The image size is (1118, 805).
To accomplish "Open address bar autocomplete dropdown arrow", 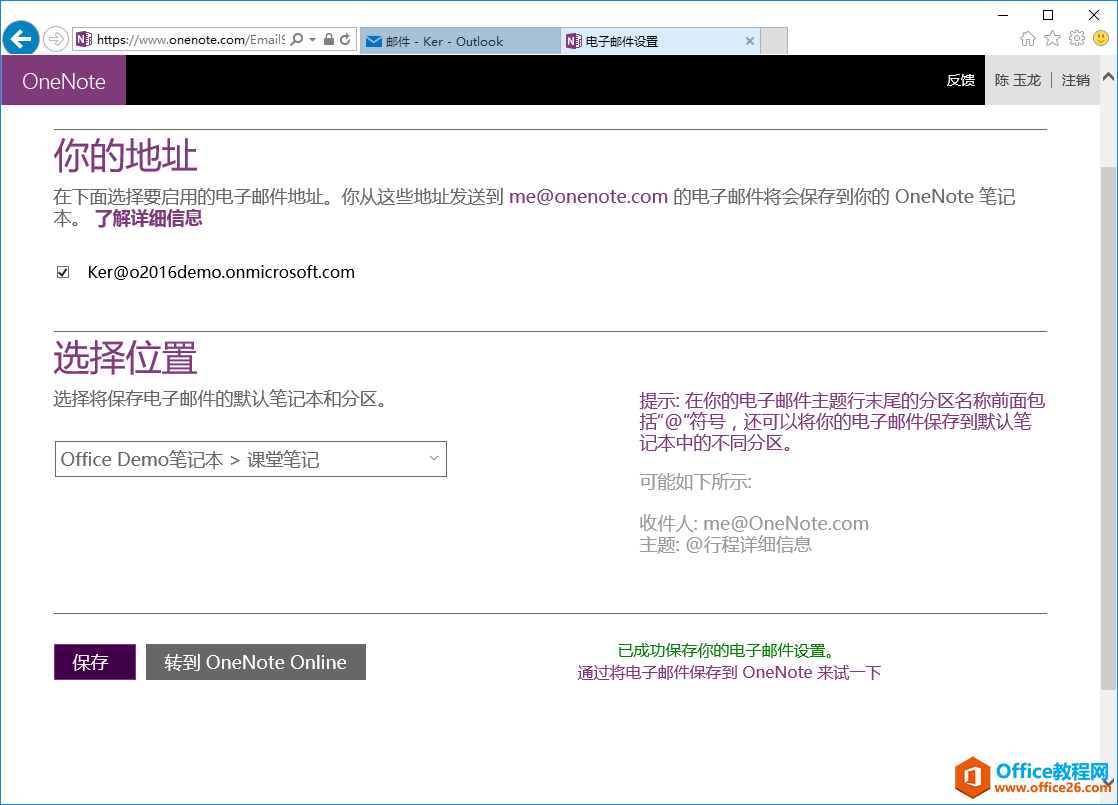I will click(x=313, y=40).
